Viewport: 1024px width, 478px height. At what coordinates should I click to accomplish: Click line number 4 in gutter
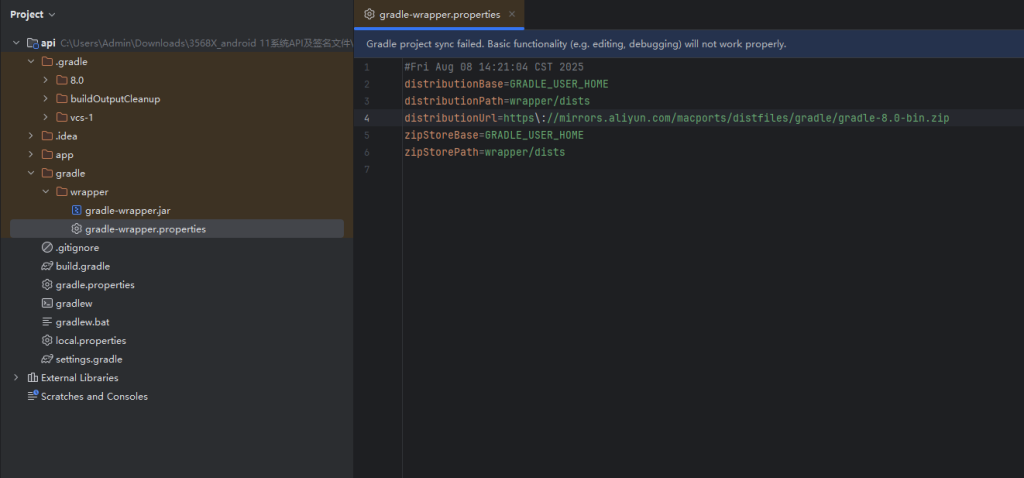(x=366, y=118)
